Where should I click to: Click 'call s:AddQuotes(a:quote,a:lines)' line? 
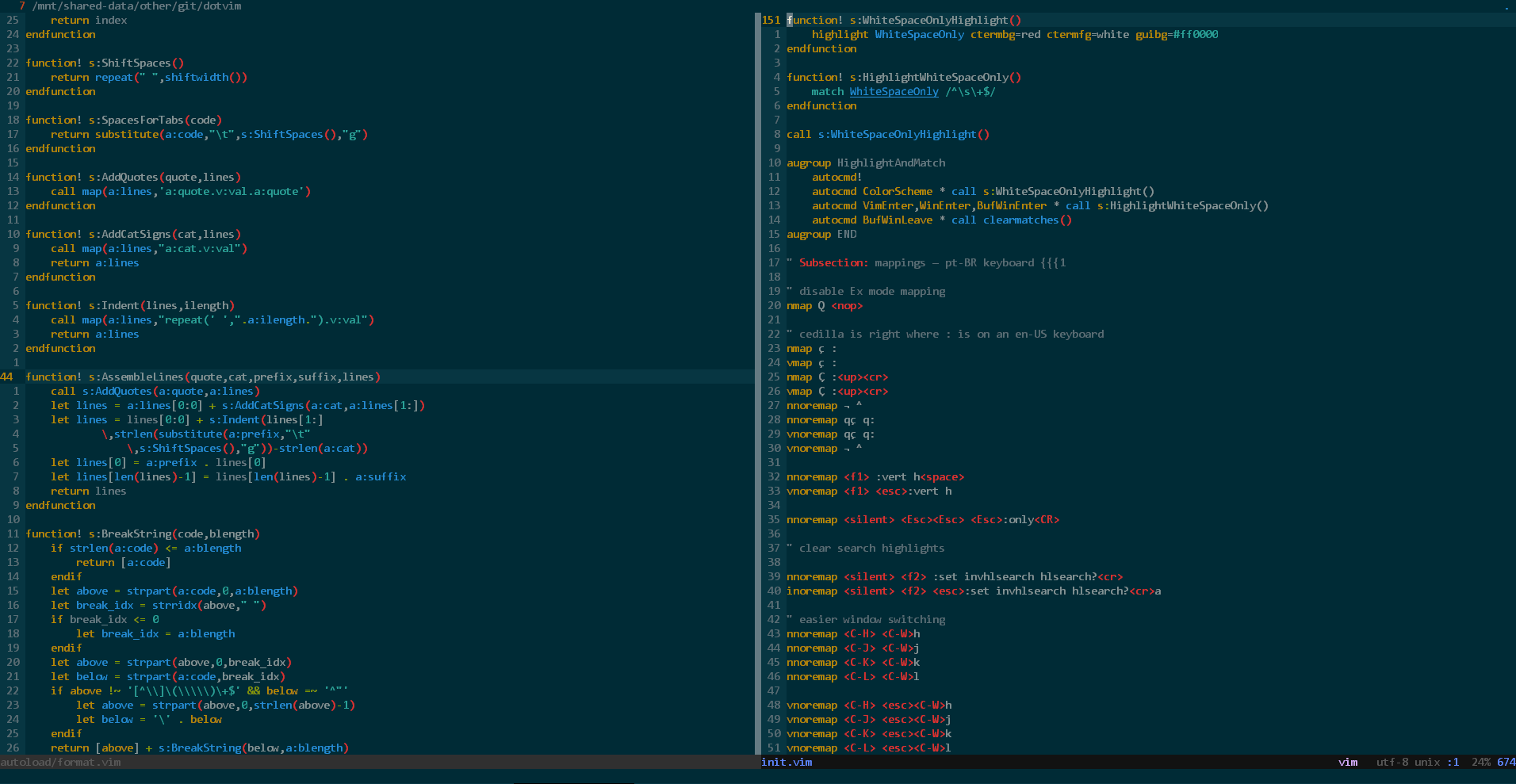tap(155, 391)
